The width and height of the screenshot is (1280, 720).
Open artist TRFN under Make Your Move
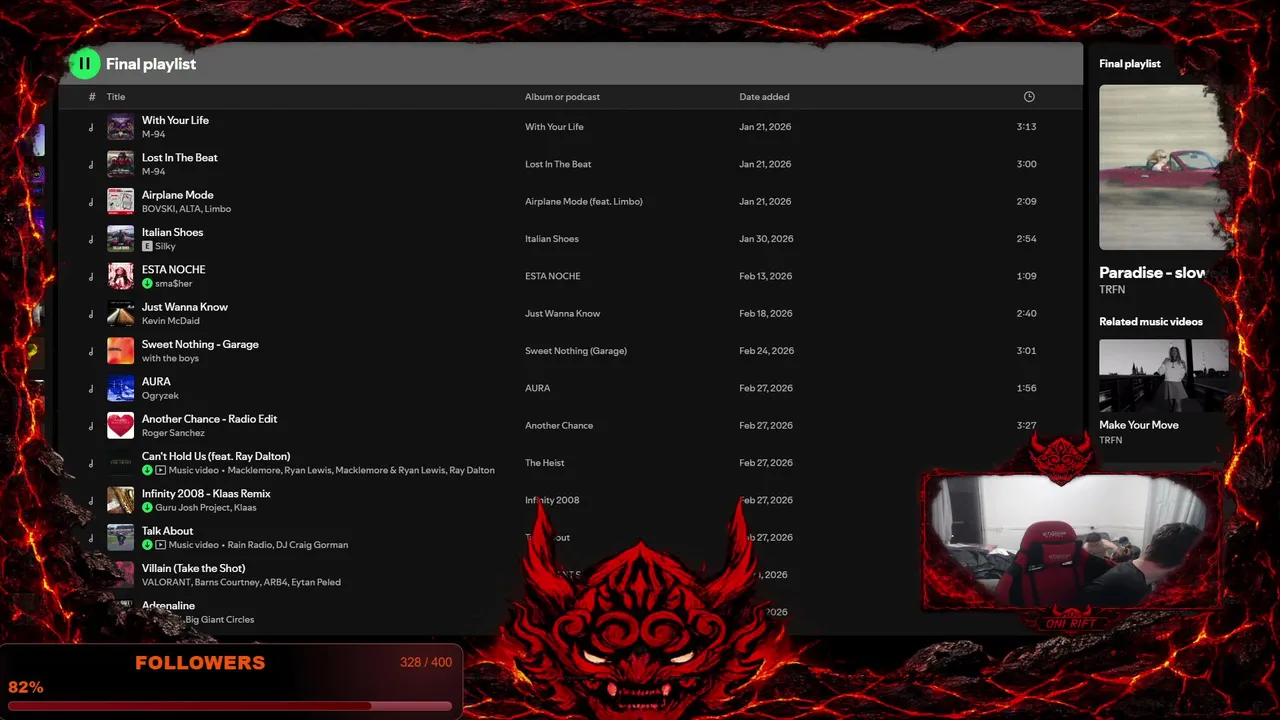tap(1110, 440)
